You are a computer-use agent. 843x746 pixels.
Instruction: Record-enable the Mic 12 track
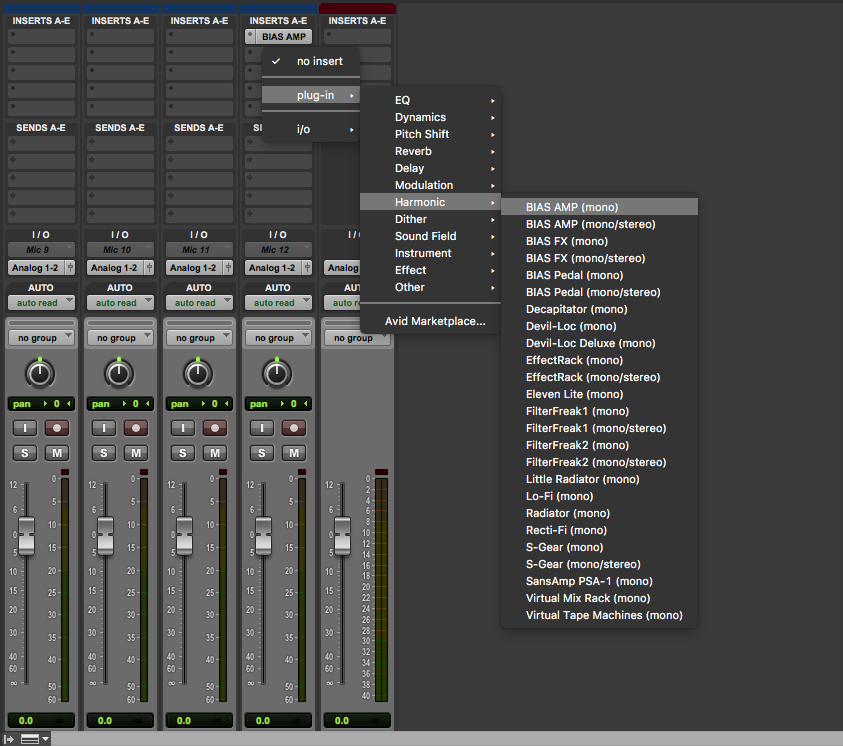click(294, 428)
